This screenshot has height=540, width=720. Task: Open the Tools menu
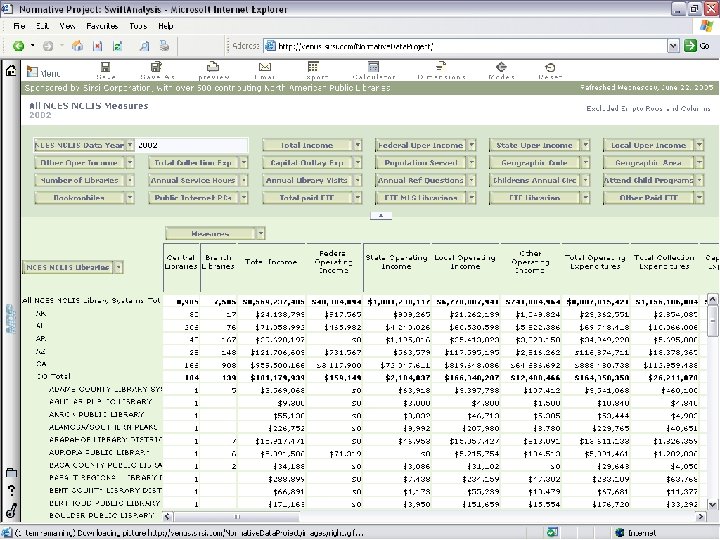(x=138, y=25)
